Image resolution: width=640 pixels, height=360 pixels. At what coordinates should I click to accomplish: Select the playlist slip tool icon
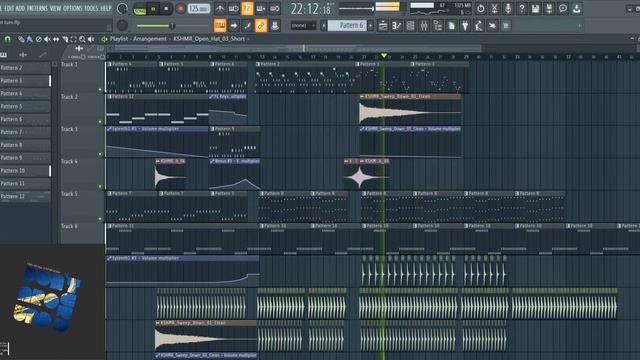(56, 39)
